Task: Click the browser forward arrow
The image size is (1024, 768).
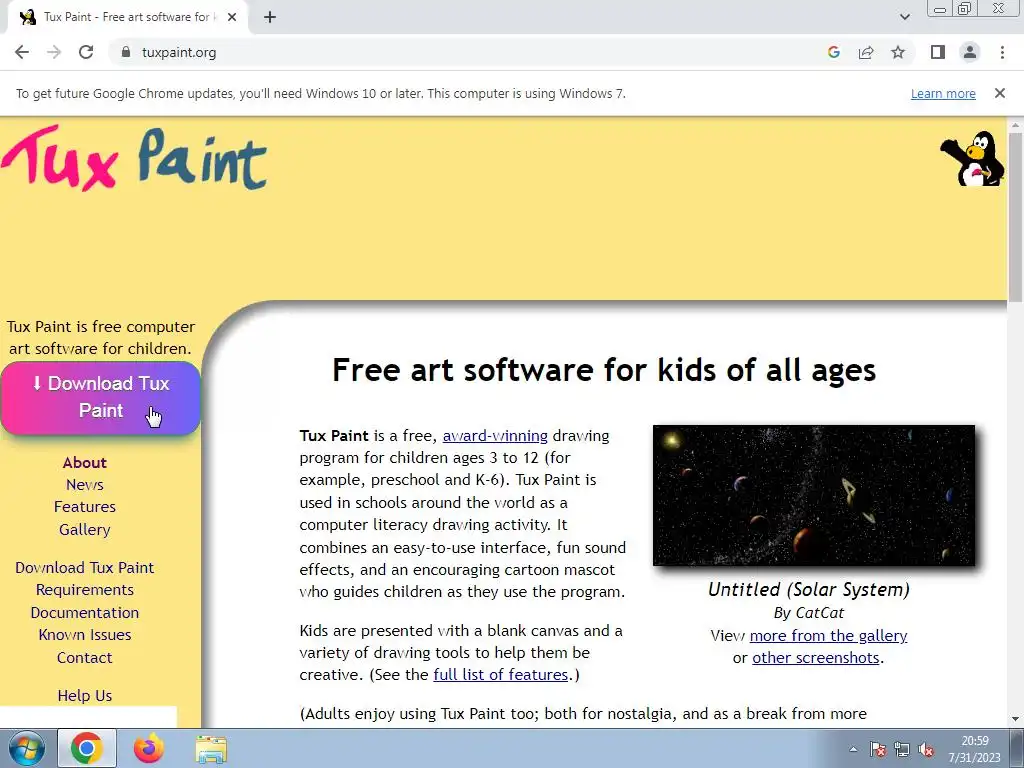Action: click(54, 52)
